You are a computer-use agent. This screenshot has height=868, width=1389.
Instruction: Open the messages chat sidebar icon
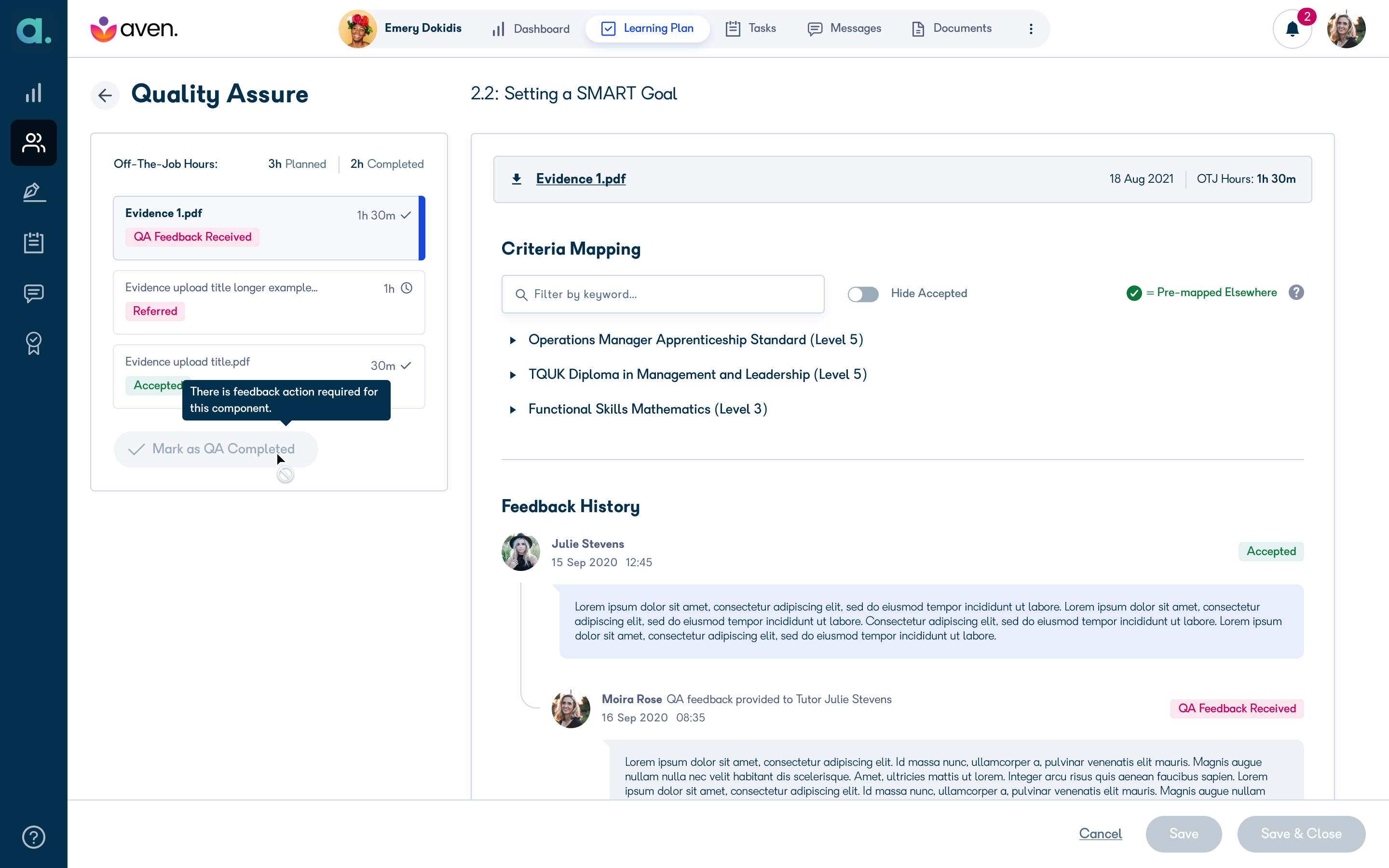[x=34, y=293]
